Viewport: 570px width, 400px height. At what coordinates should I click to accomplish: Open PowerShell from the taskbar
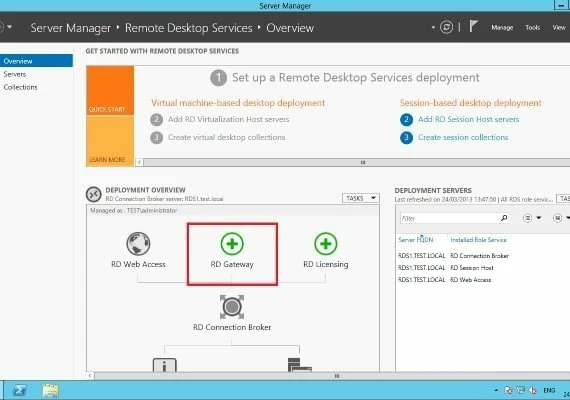tap(20, 390)
